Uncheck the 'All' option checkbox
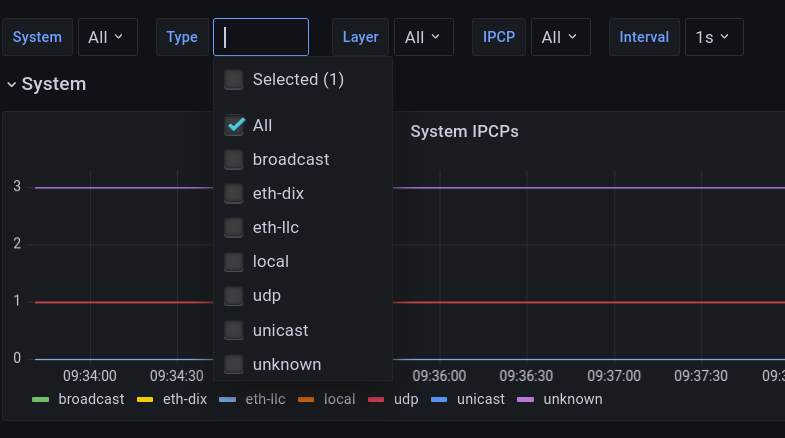 tap(234, 126)
